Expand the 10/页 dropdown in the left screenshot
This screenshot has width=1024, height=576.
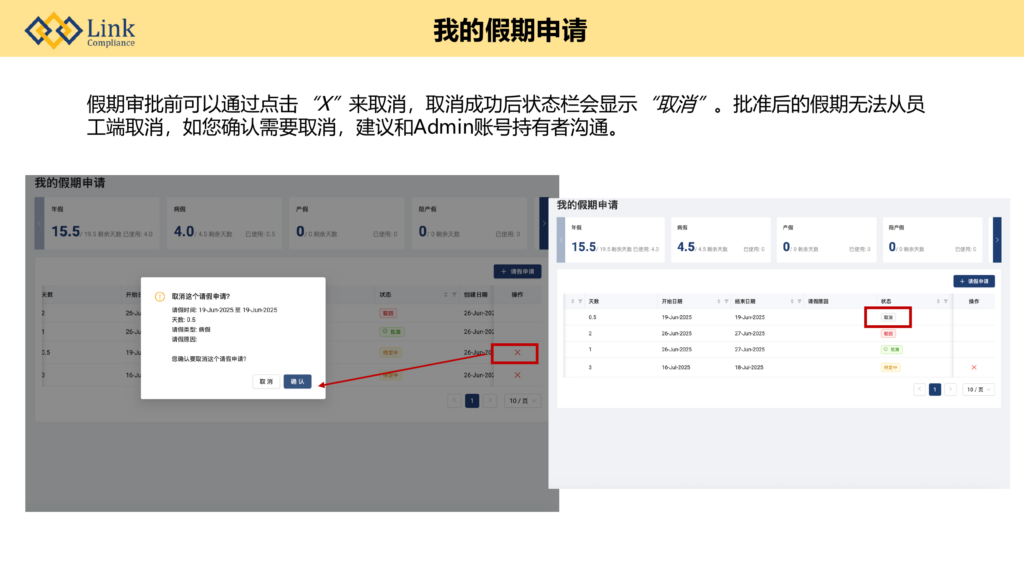(x=520, y=400)
